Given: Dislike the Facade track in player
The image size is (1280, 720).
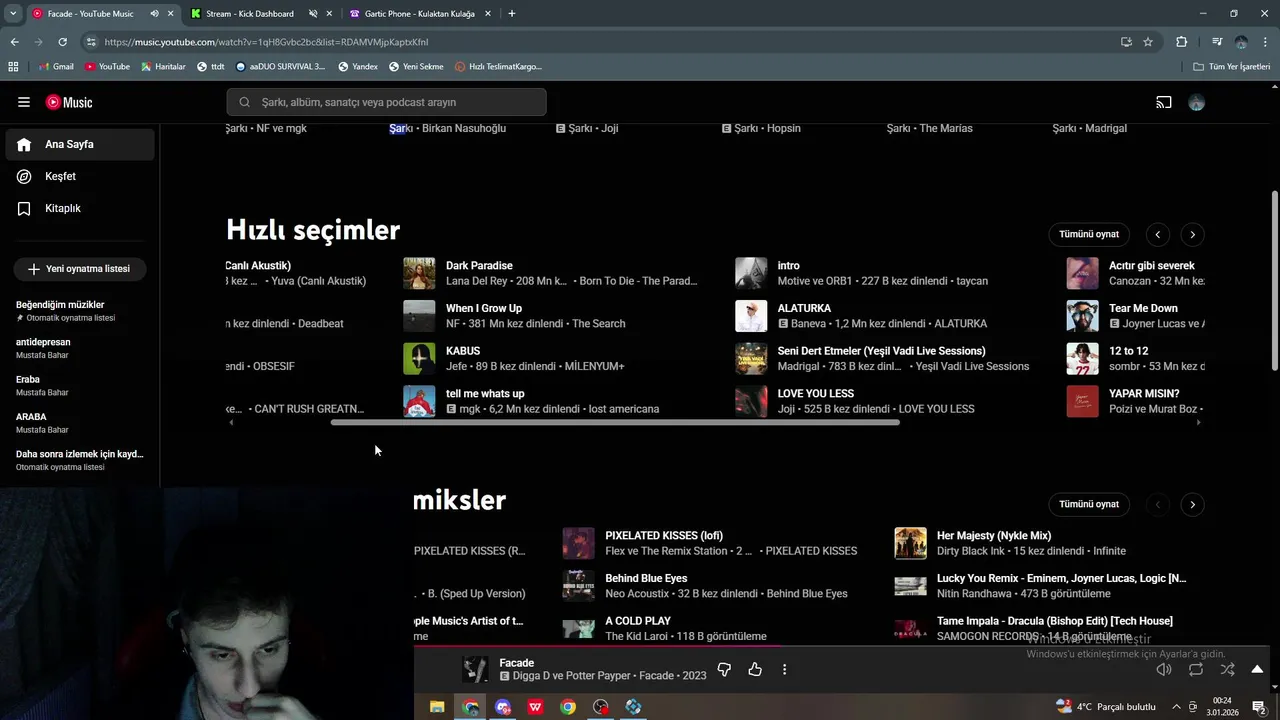Looking at the screenshot, I should pyautogui.click(x=724, y=669).
